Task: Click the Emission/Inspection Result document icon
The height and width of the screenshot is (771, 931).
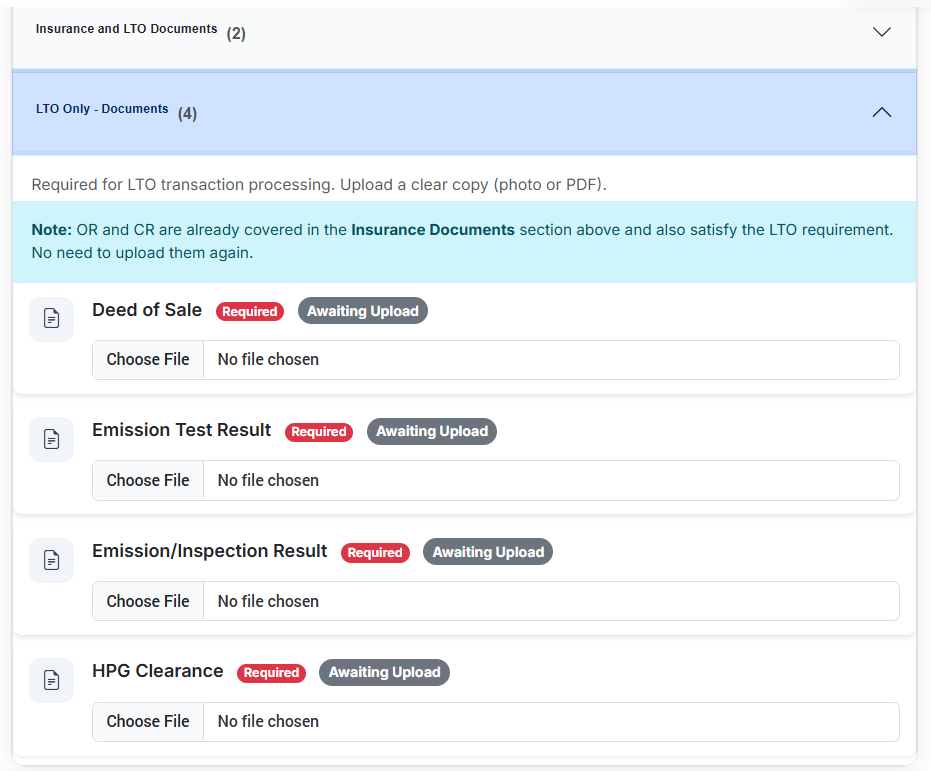Action: point(51,560)
